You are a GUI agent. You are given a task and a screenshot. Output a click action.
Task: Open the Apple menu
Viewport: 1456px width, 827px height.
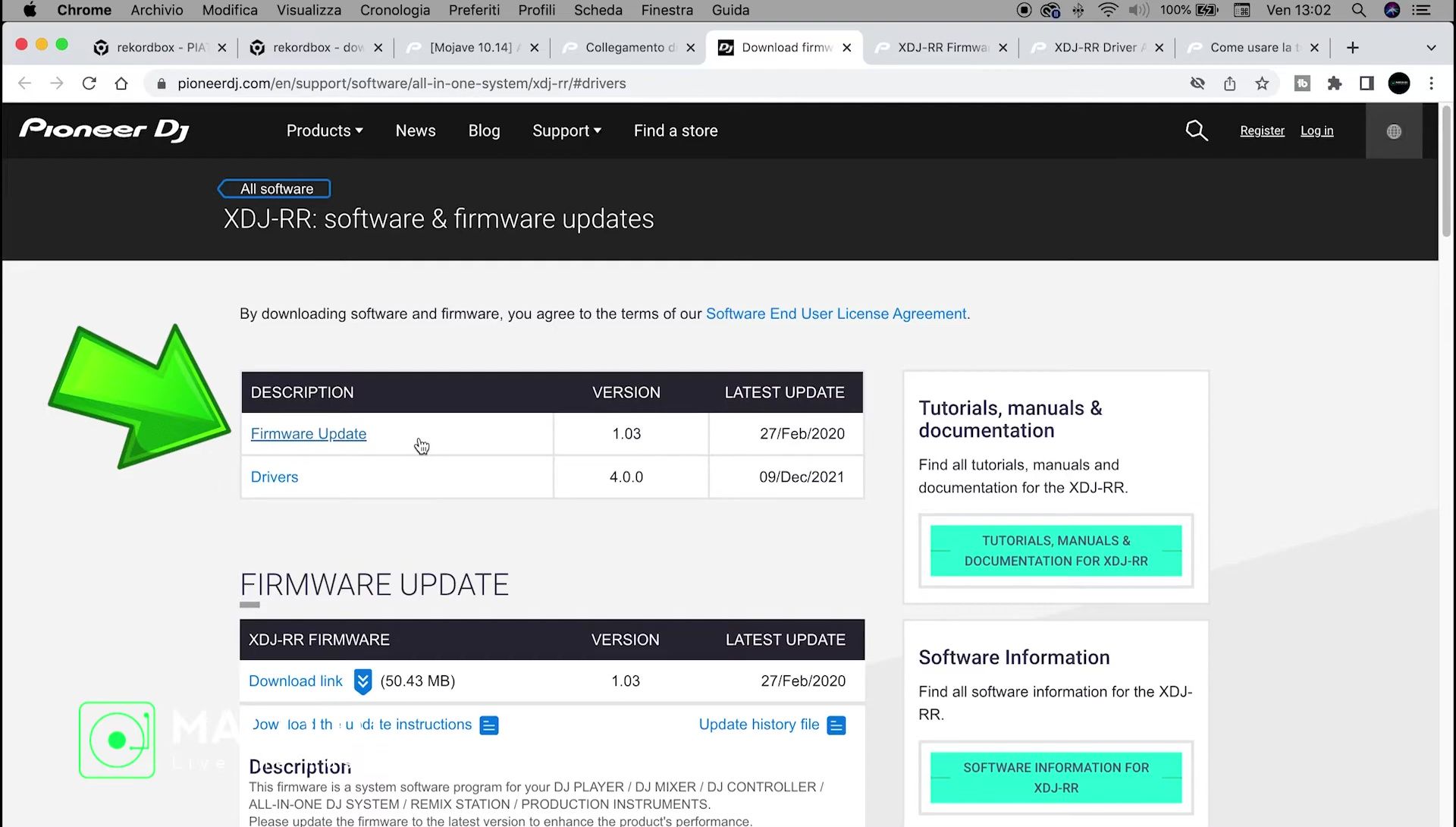click(30, 10)
